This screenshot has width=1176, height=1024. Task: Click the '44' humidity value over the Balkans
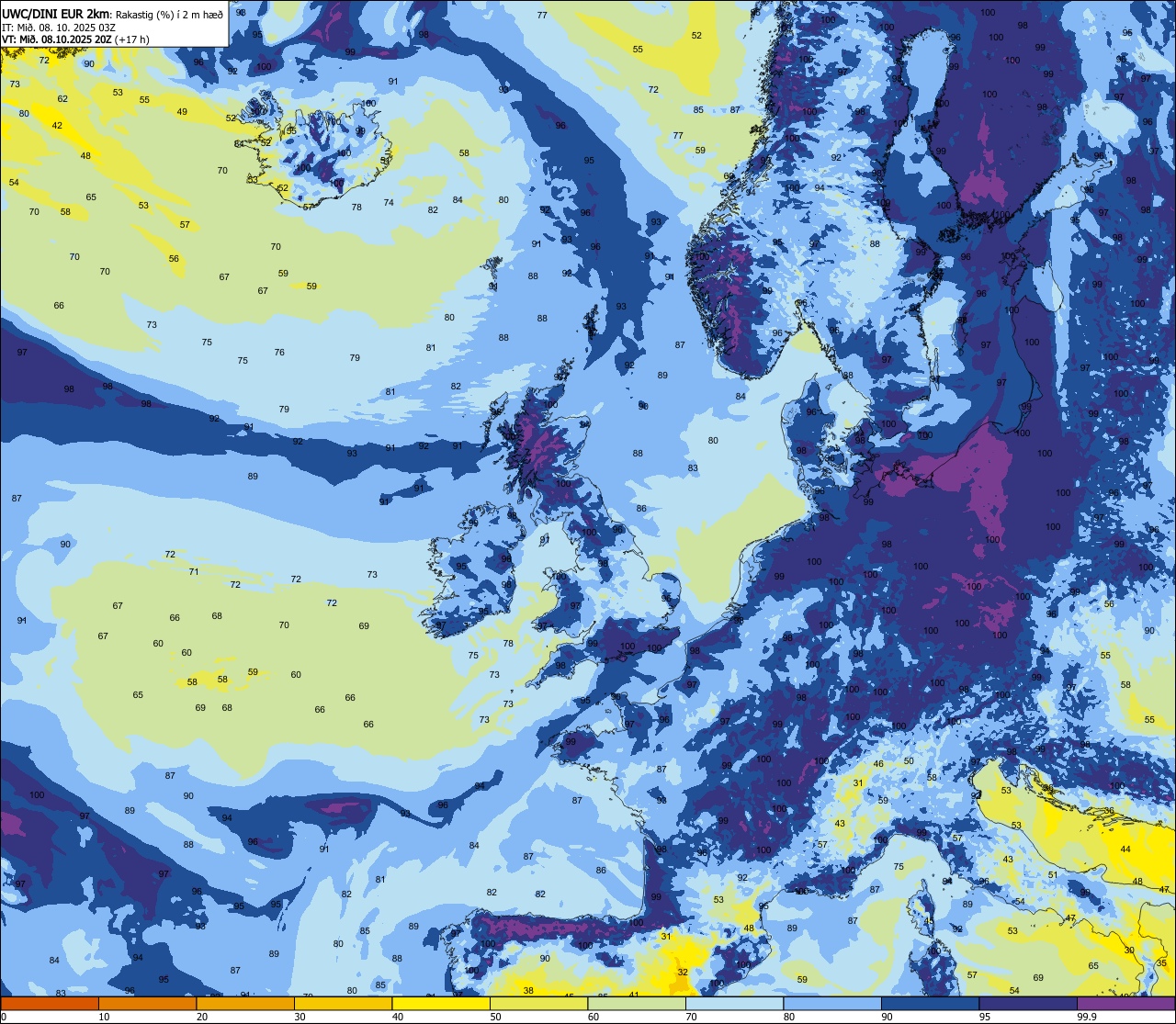[1125, 850]
